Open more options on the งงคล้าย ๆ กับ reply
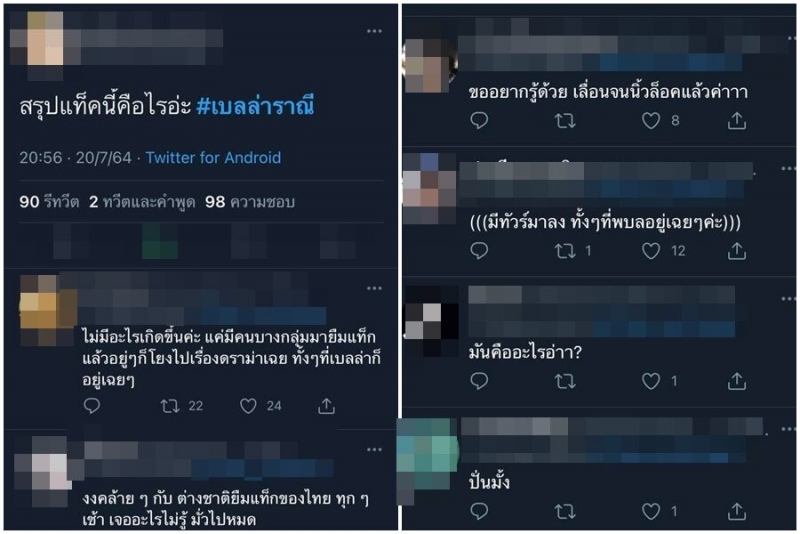This screenshot has height=534, width=800. tap(374, 450)
